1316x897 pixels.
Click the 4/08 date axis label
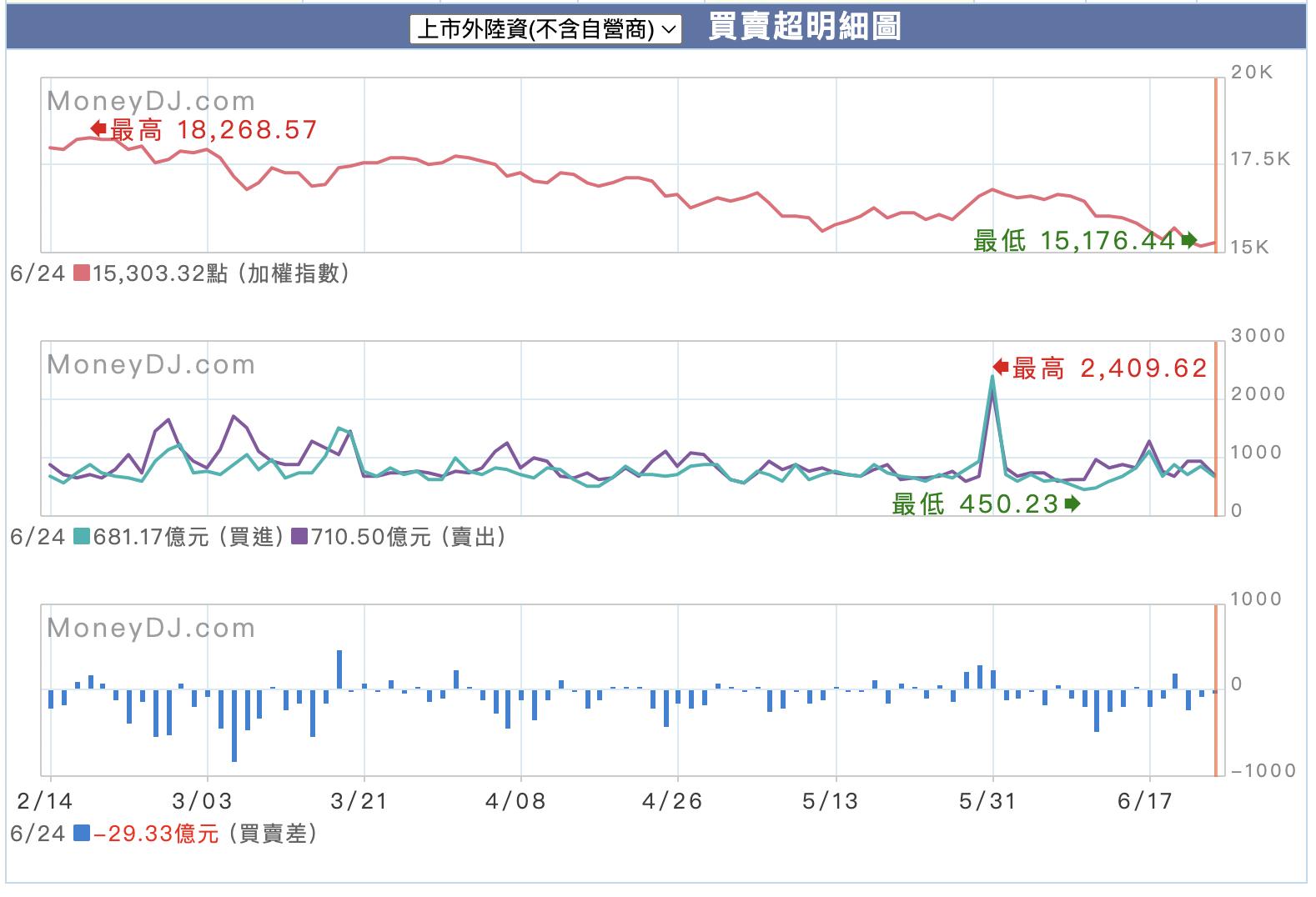[x=515, y=801]
